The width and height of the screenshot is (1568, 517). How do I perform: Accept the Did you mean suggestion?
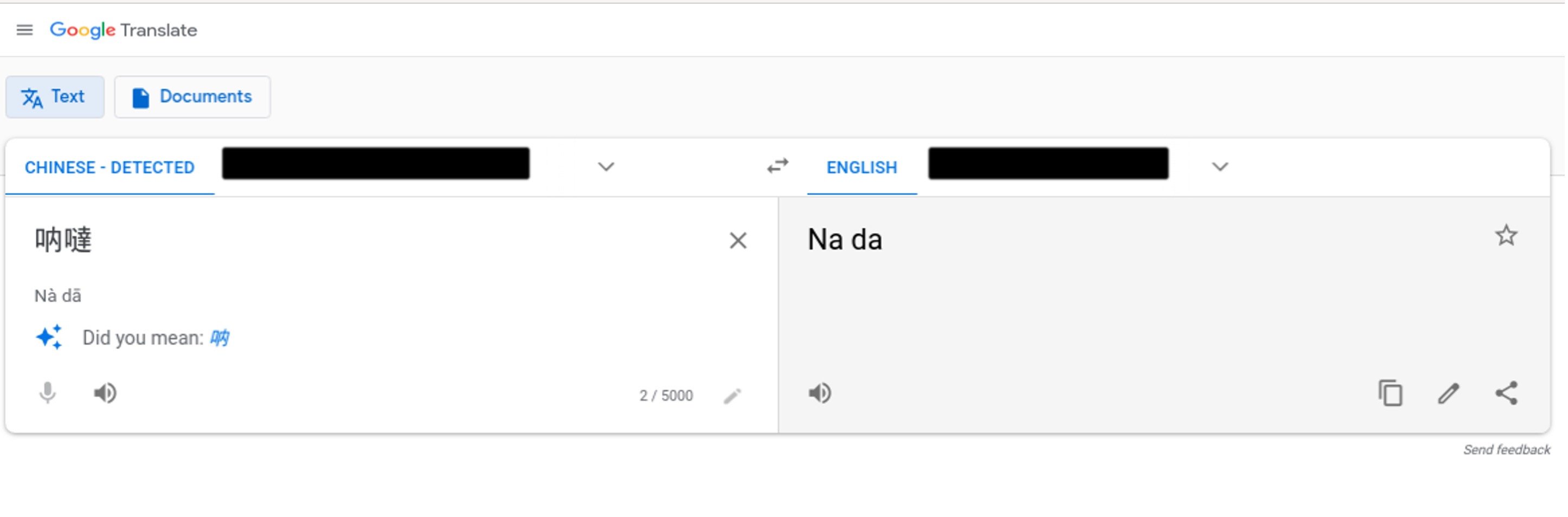click(220, 338)
